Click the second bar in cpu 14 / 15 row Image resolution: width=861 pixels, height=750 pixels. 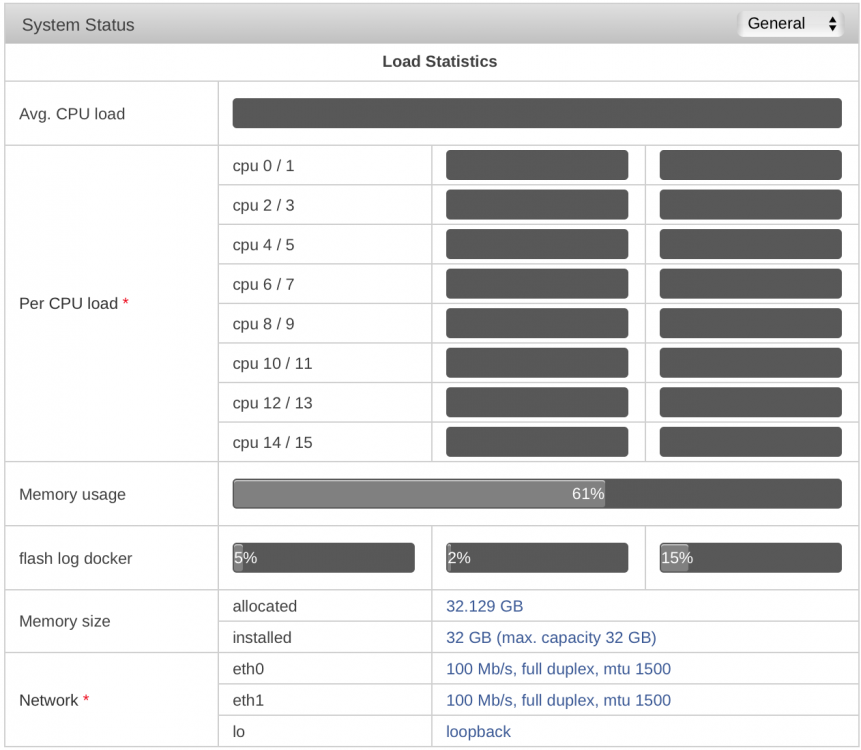(x=750, y=441)
